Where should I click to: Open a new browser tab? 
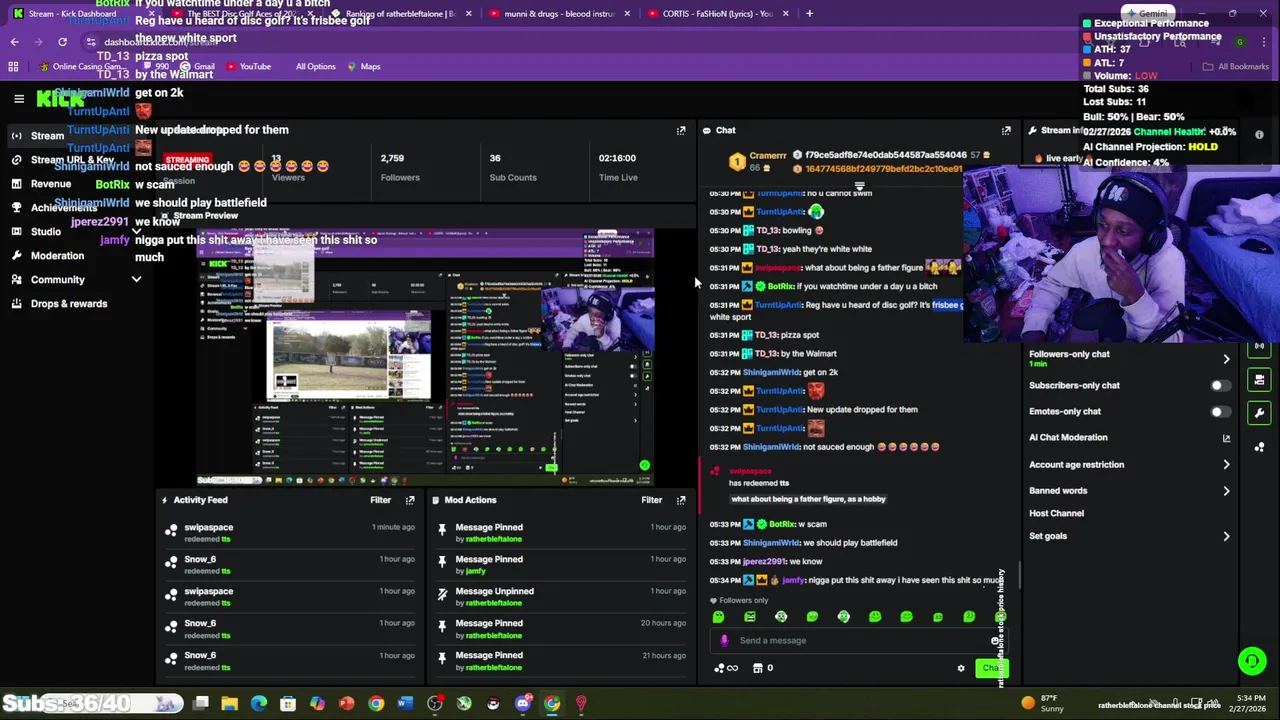pos(809,14)
